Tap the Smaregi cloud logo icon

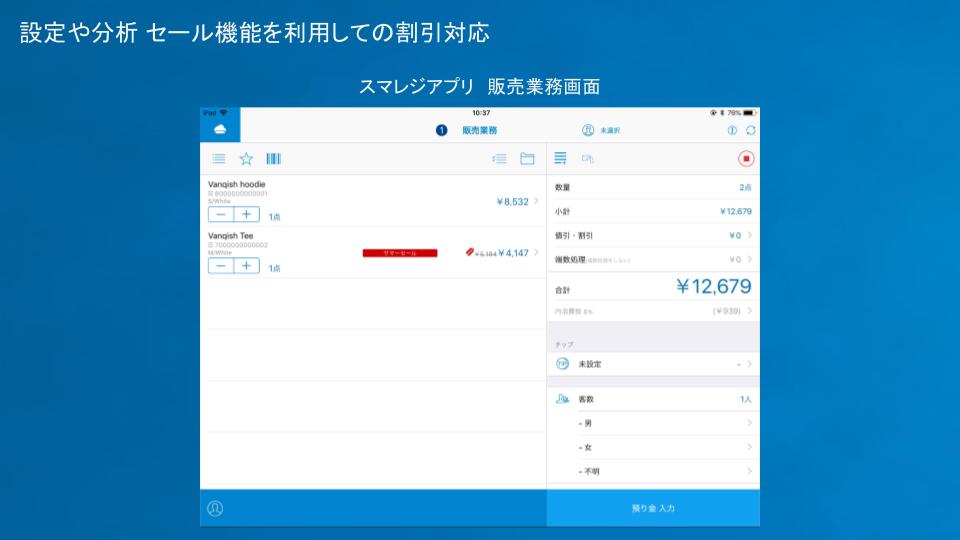click(x=220, y=129)
